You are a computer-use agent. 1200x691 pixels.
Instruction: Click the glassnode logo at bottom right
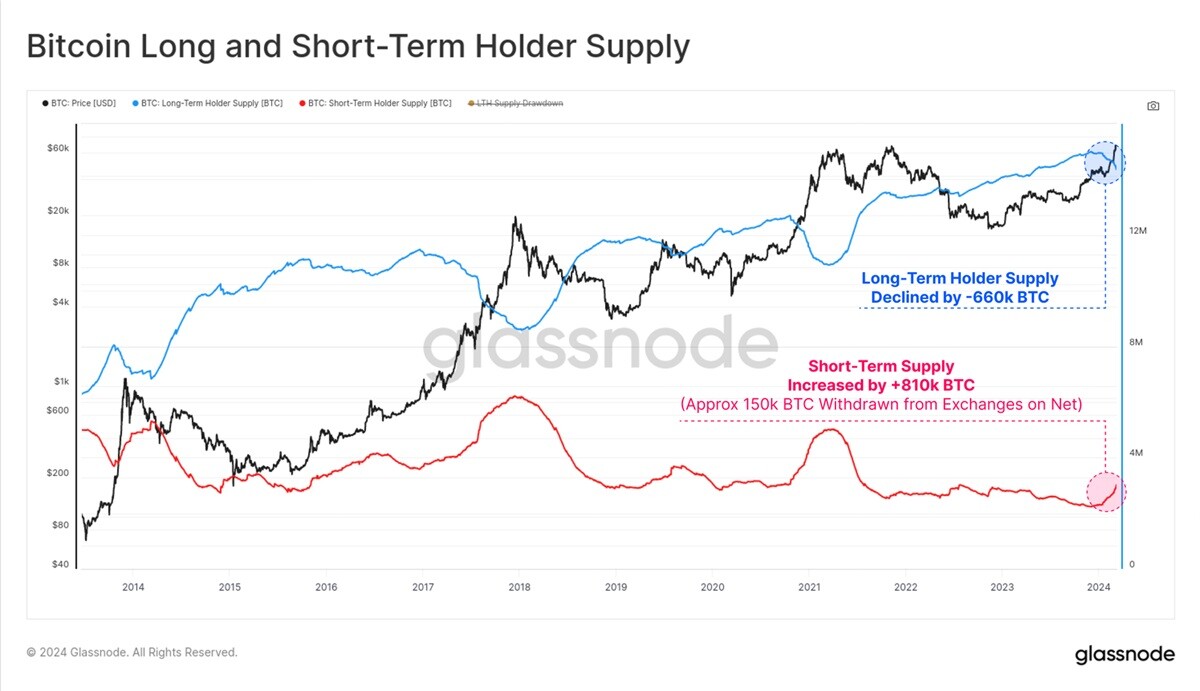coord(1125,655)
